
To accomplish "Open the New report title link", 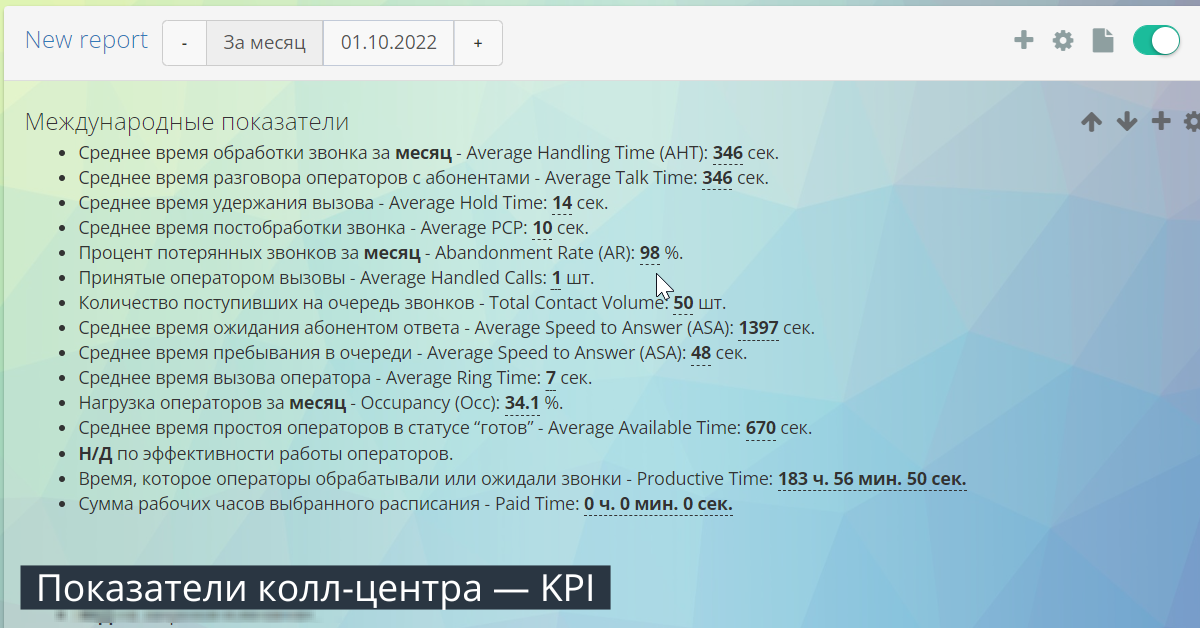I will [x=86, y=40].
